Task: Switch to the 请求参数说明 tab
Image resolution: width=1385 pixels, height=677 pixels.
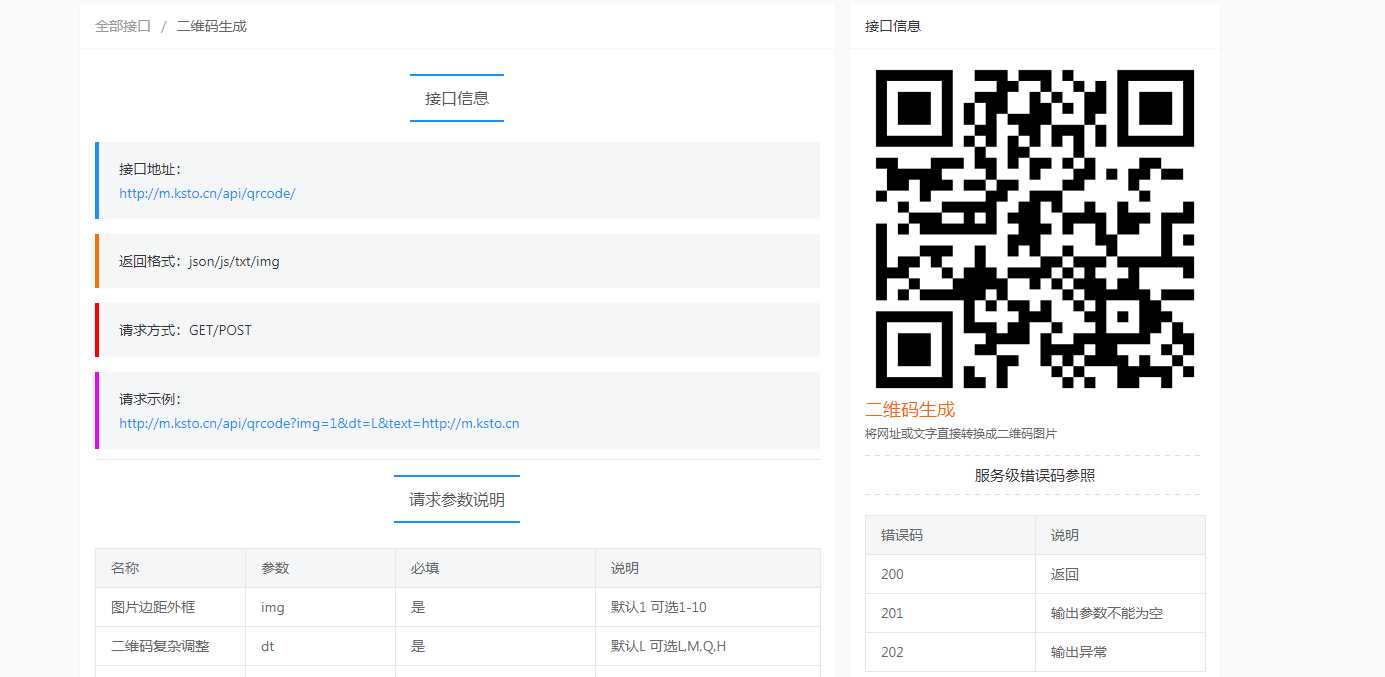Action: [x=456, y=499]
